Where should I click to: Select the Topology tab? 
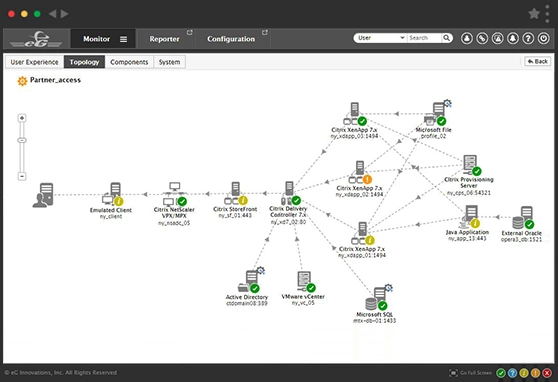point(84,62)
